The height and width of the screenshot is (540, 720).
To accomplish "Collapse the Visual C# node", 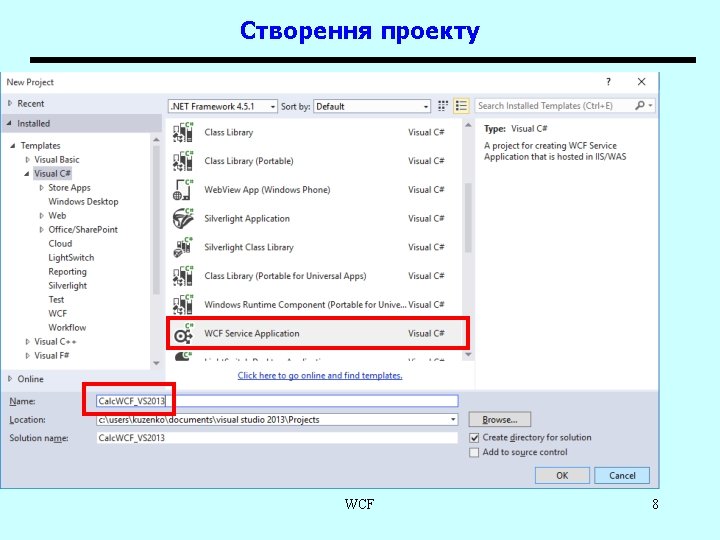I will tap(27, 174).
